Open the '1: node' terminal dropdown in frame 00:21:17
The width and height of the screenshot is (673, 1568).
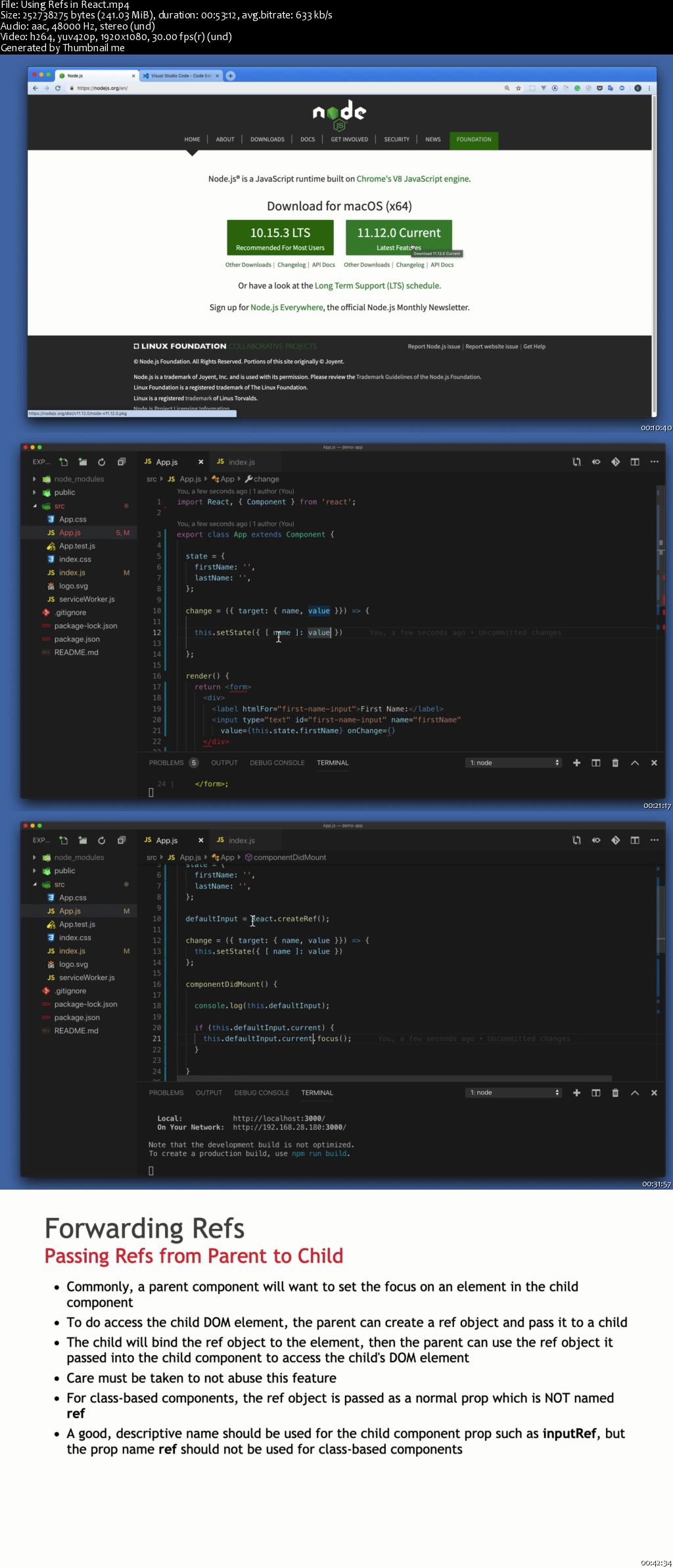click(x=514, y=763)
